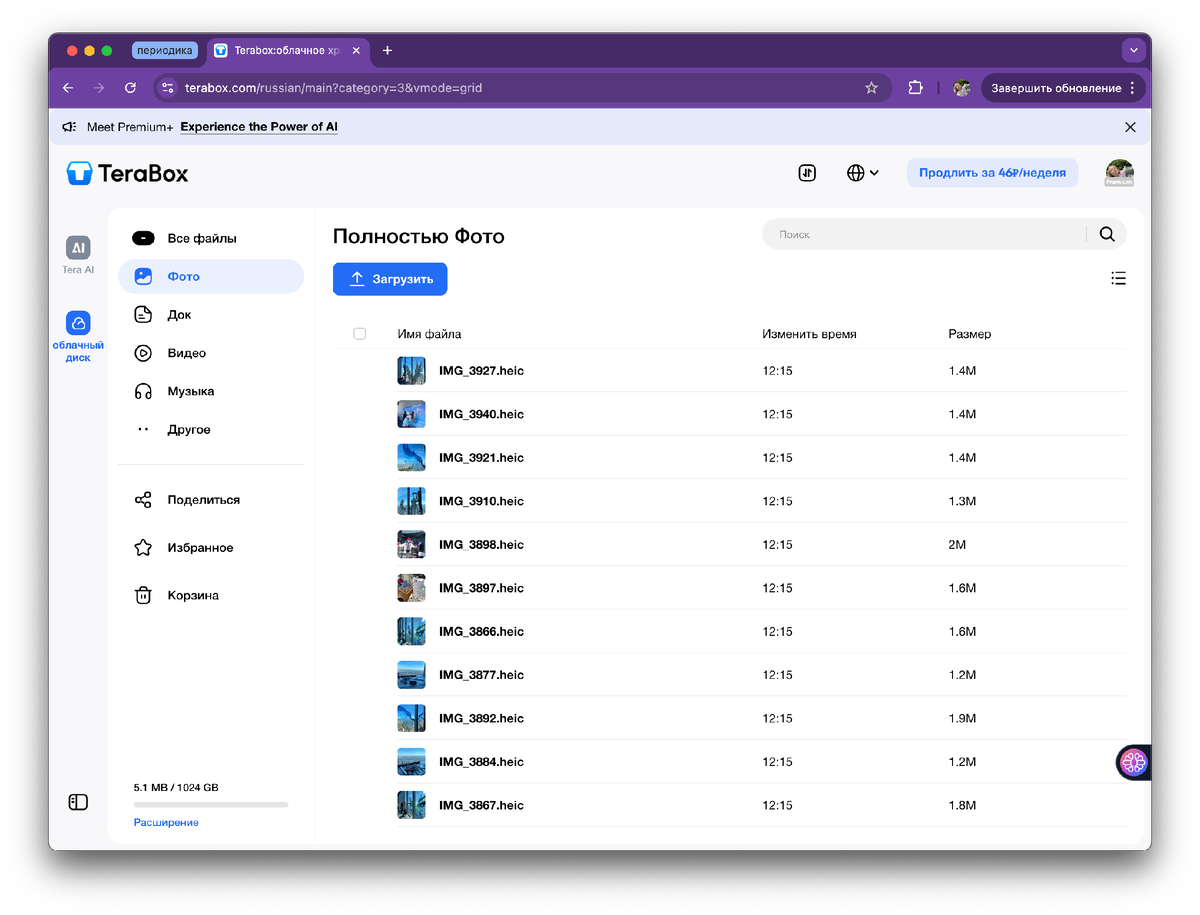
Task: Open the Другое category
Action: [x=211, y=429]
